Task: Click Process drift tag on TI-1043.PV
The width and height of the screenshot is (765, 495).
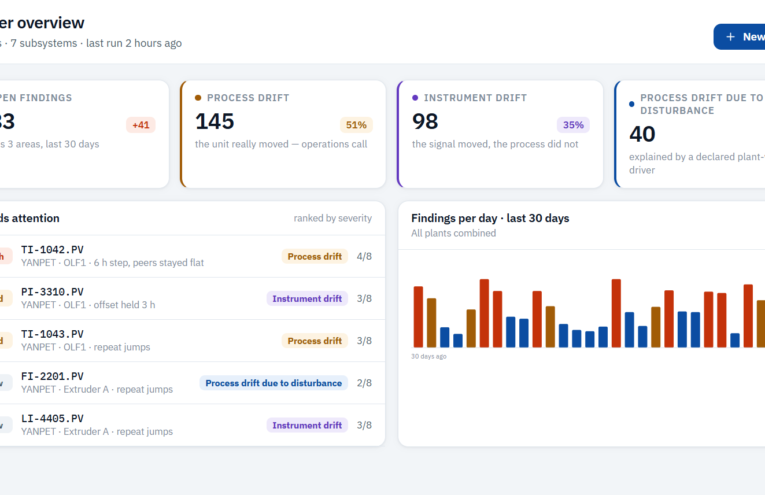Action: pos(315,341)
